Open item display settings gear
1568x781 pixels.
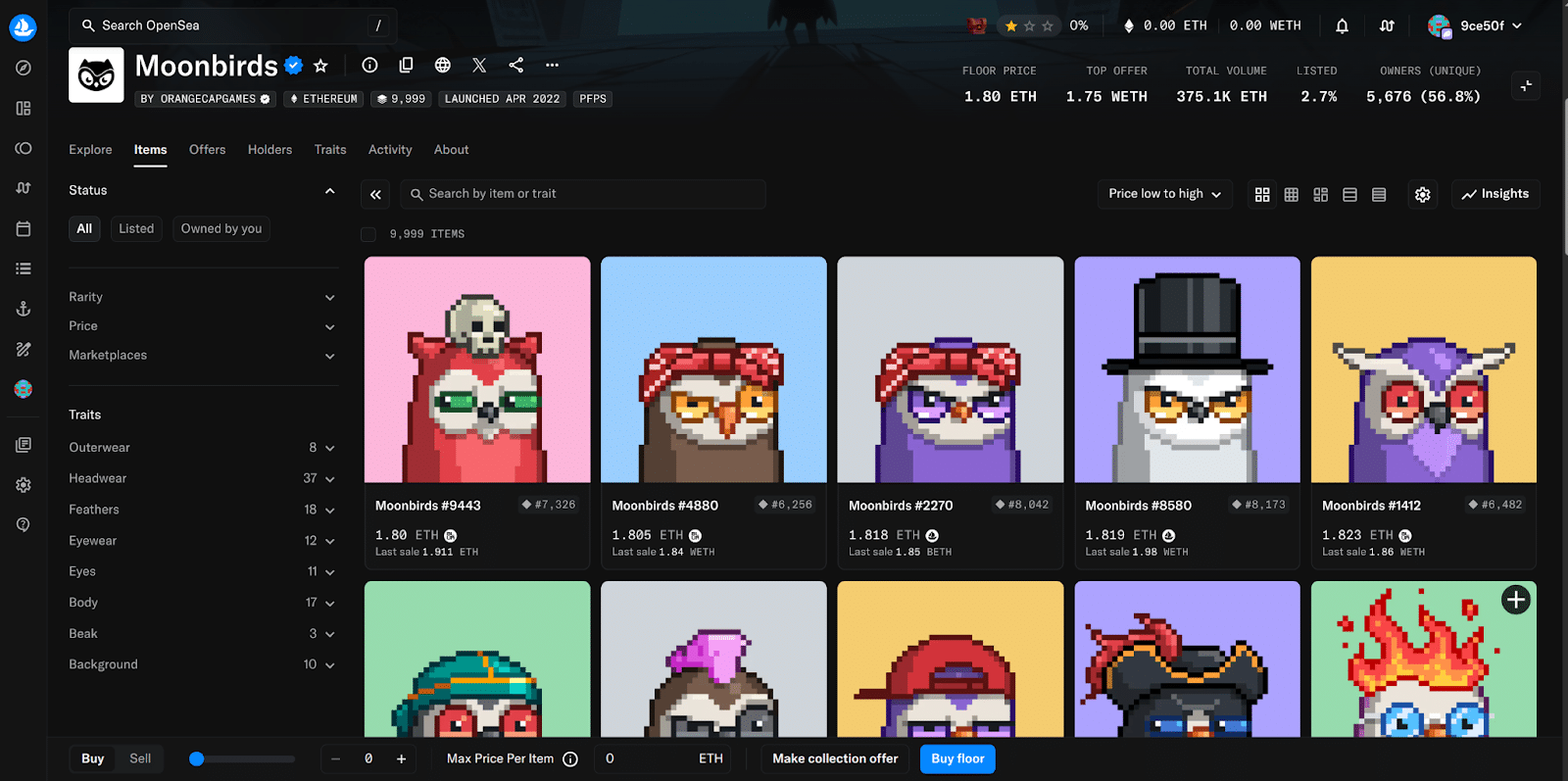pos(1422,194)
